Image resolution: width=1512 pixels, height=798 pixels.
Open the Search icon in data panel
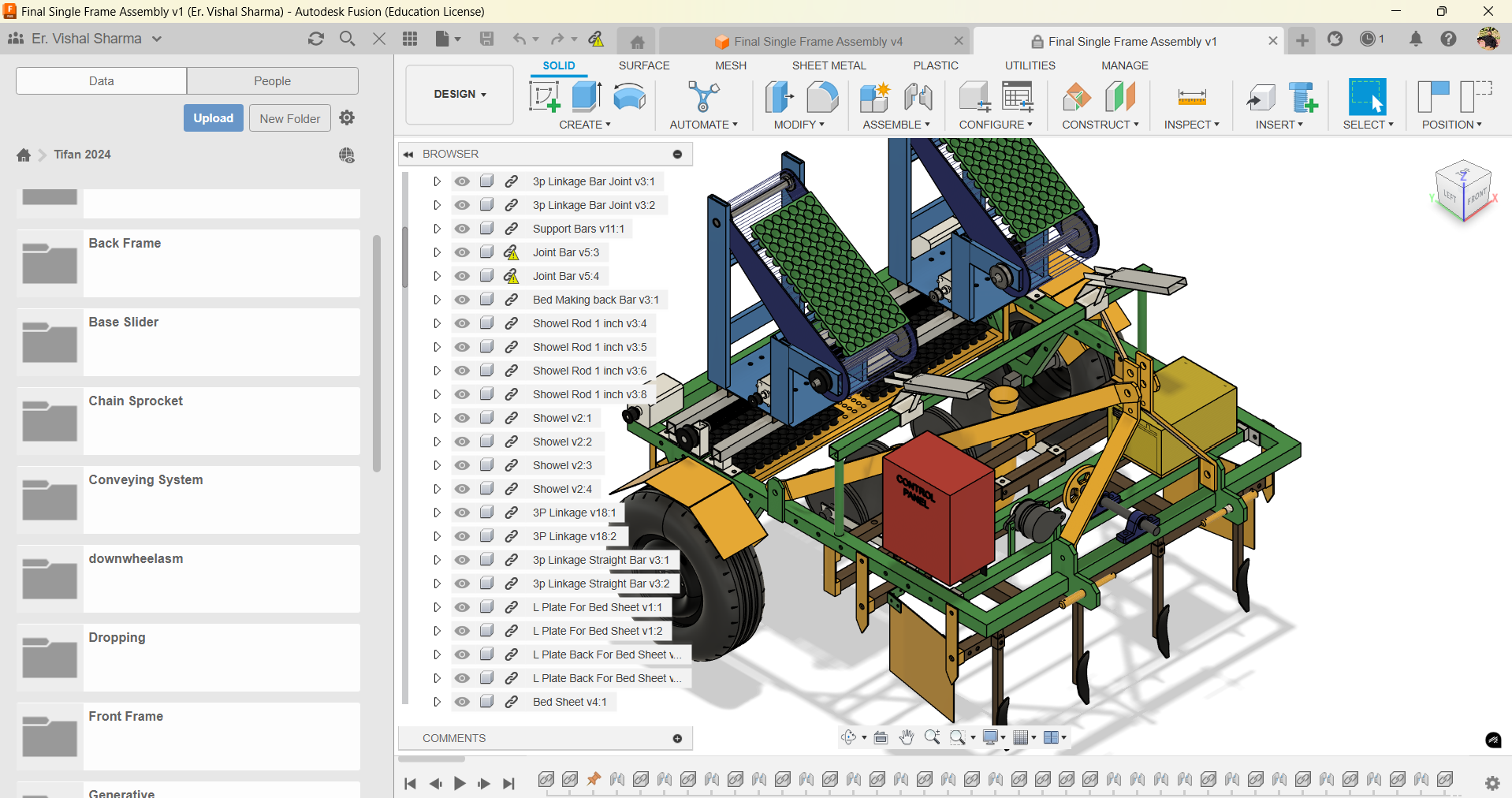347,39
